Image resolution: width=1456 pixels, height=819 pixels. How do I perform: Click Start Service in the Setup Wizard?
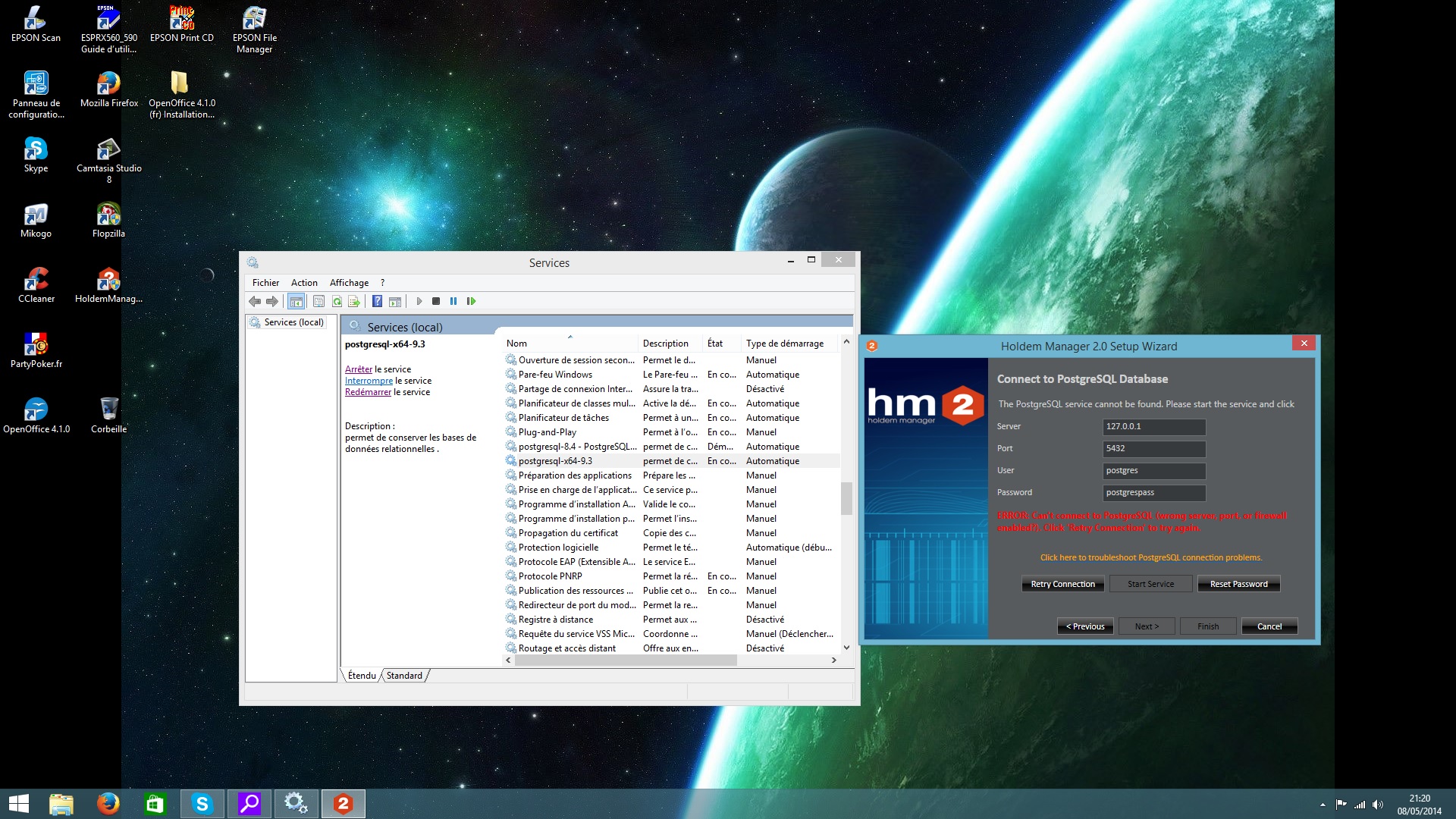tap(1150, 584)
